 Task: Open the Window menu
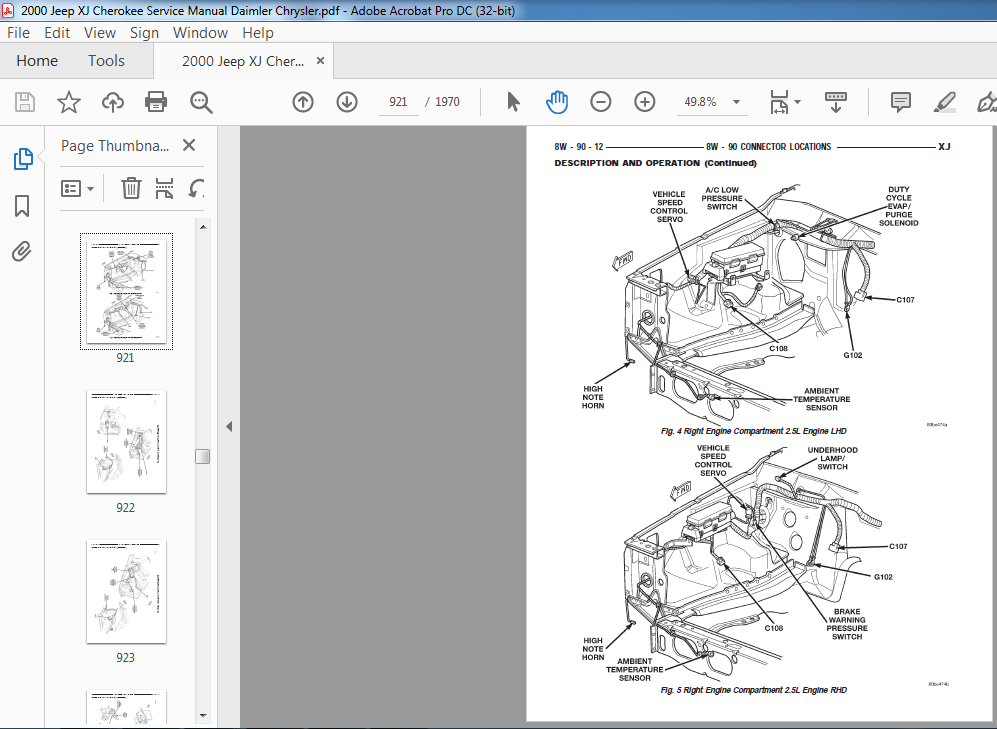pos(200,32)
